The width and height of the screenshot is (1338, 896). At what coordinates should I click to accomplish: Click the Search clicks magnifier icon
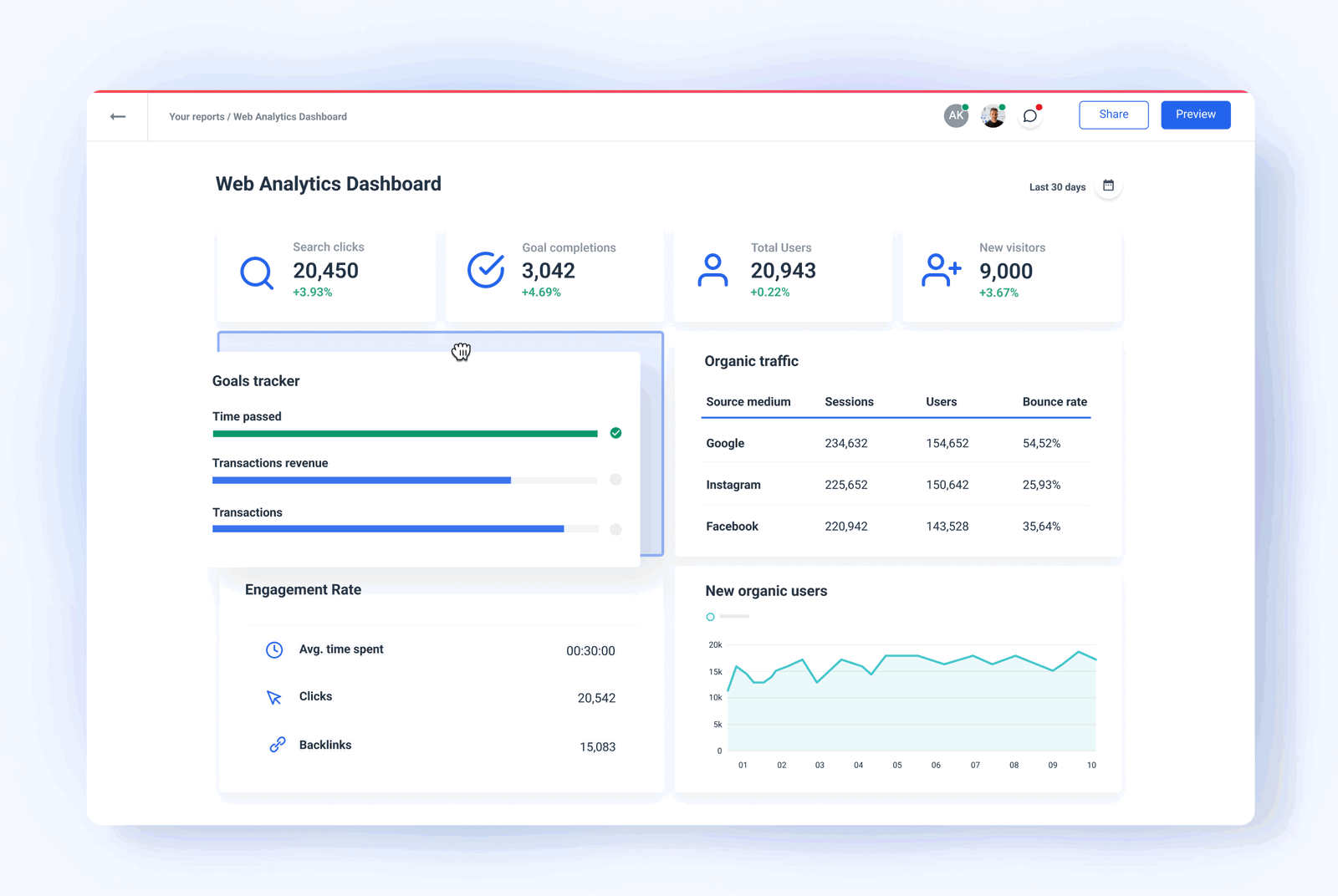click(x=257, y=272)
